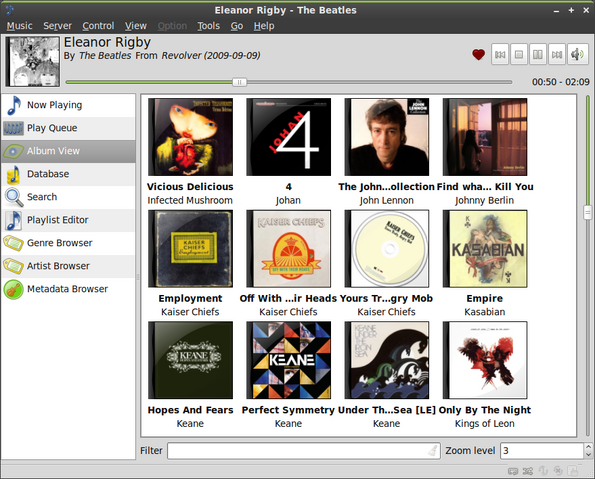Open the Tools menu
The width and height of the screenshot is (595, 479).
pyautogui.click(x=208, y=26)
